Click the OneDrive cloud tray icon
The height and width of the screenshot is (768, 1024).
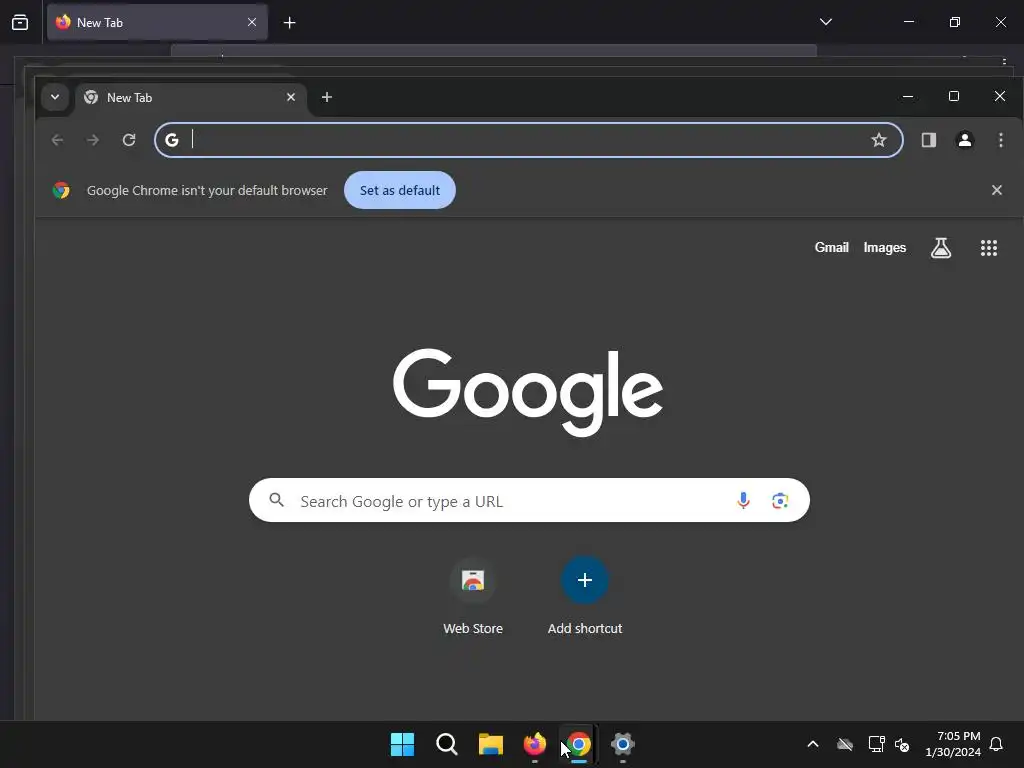pos(845,744)
